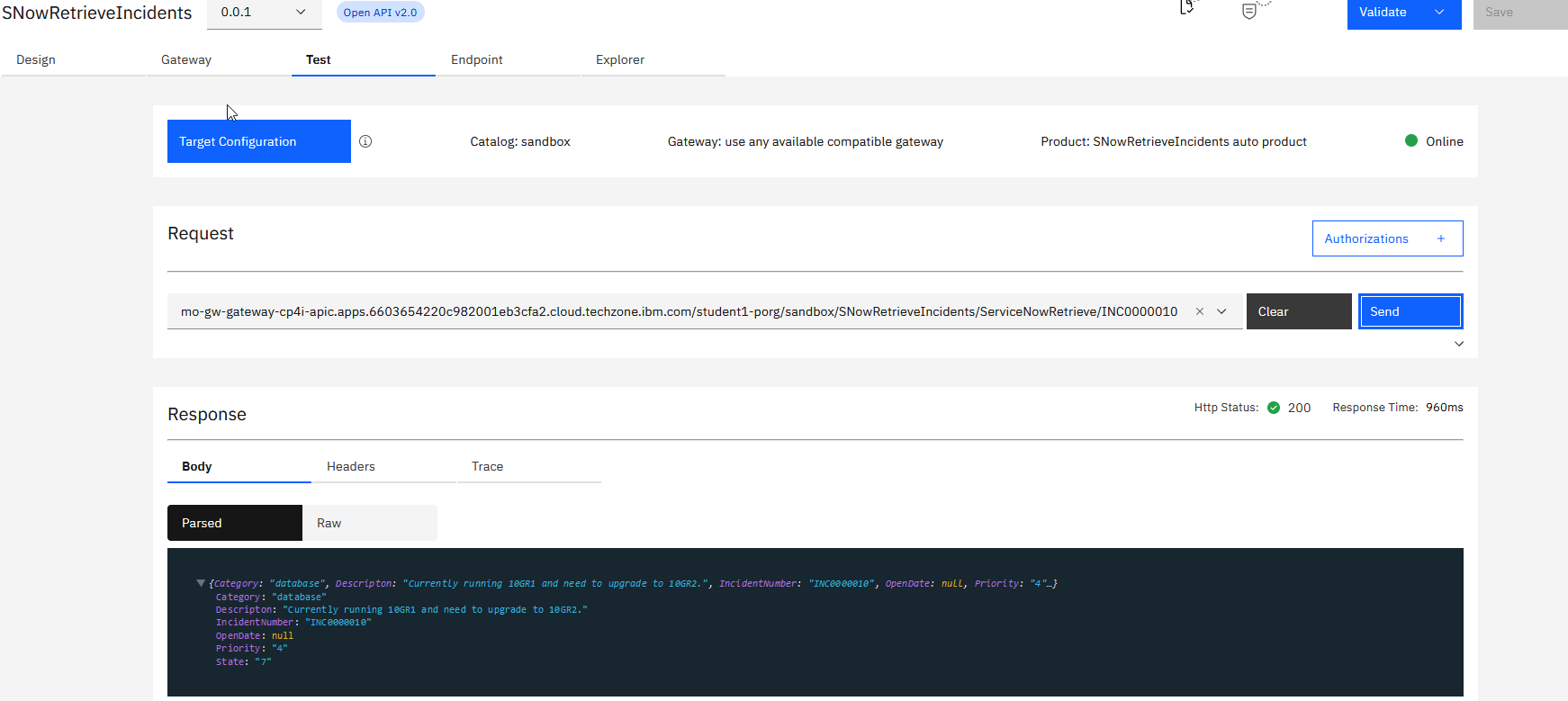
Task: Click the 960ms response time value
Action: (x=1445, y=408)
